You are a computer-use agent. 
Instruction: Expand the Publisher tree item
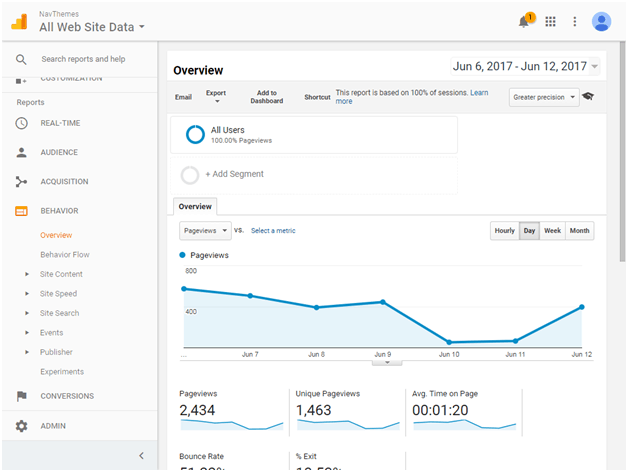point(27,352)
